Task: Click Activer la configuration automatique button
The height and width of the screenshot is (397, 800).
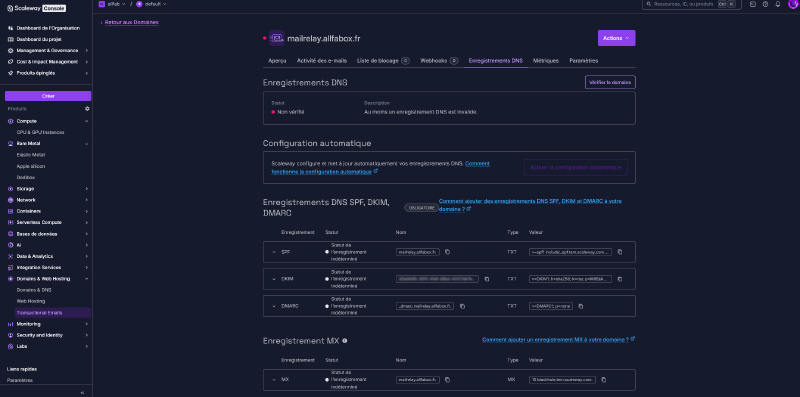Action: (576, 167)
